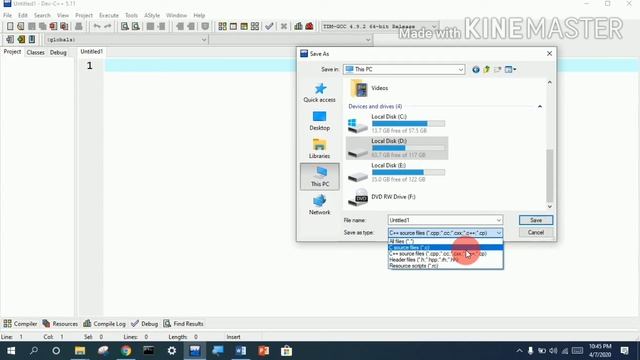Click the Close All files icon in toolbar
Image resolution: width=640 pixels, height=360 pixels.
pyautogui.click(x=64, y=26)
